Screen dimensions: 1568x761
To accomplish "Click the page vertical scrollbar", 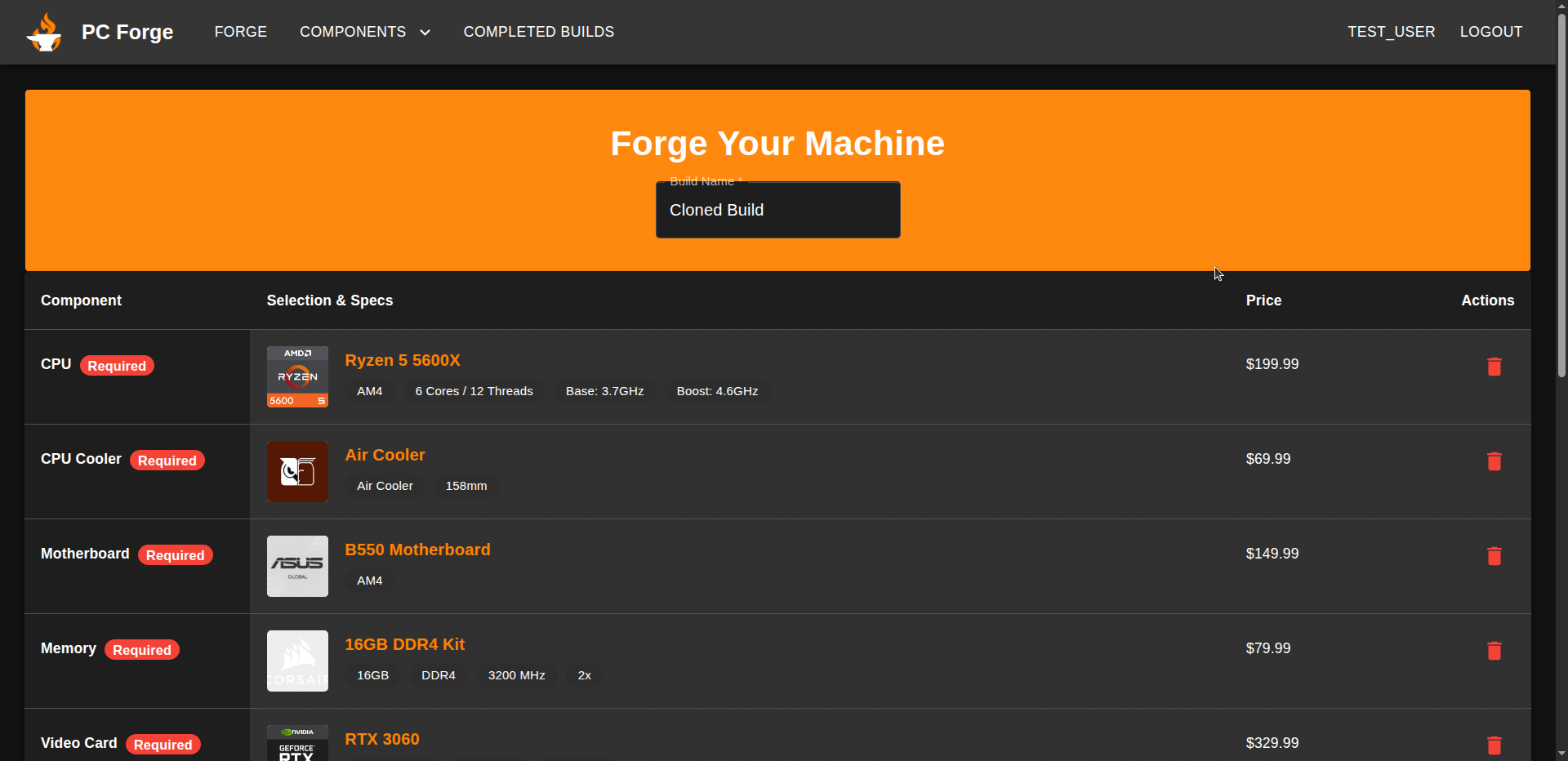I will pyautogui.click(x=1561, y=196).
